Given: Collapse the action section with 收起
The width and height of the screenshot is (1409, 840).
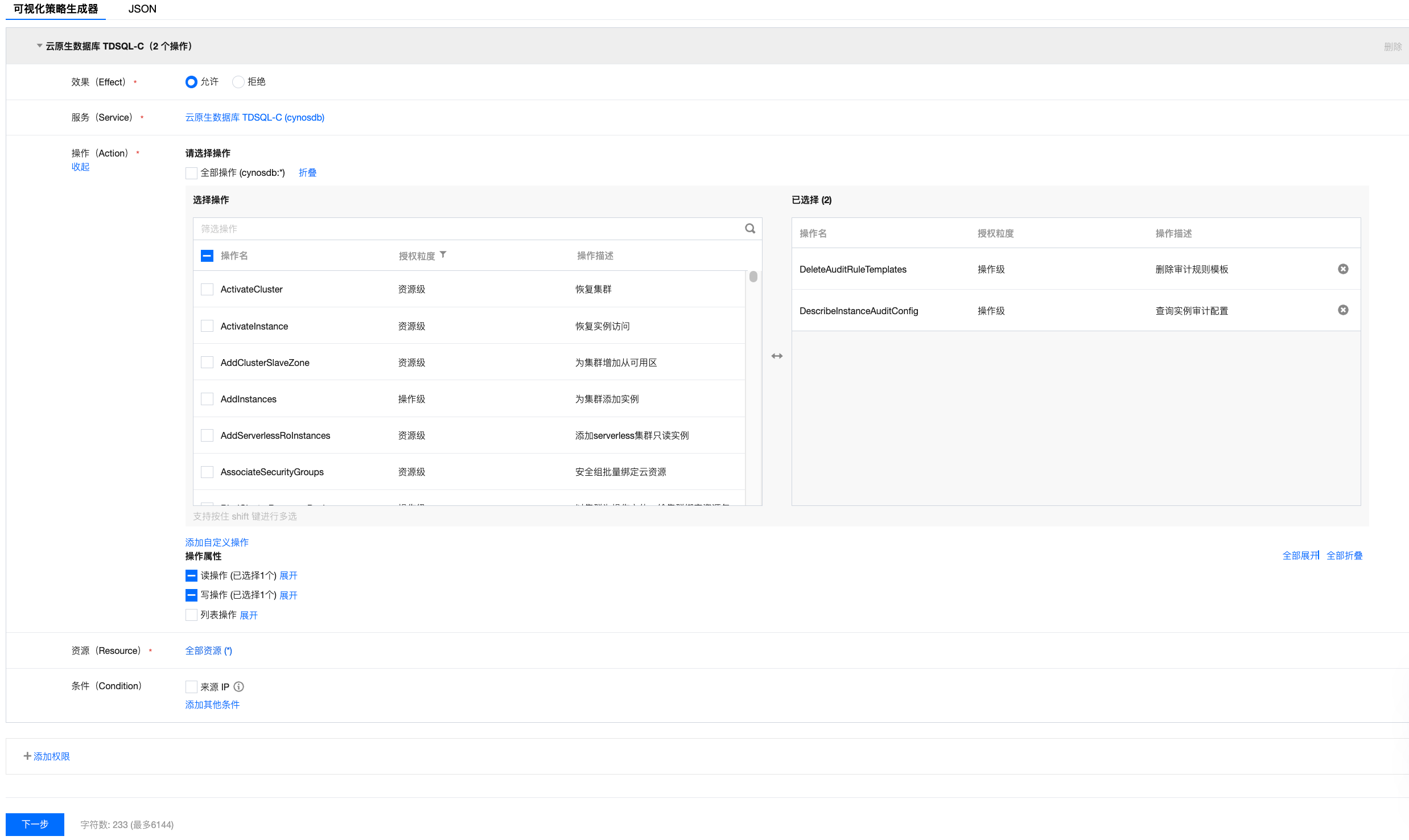Looking at the screenshot, I should pyautogui.click(x=80, y=167).
